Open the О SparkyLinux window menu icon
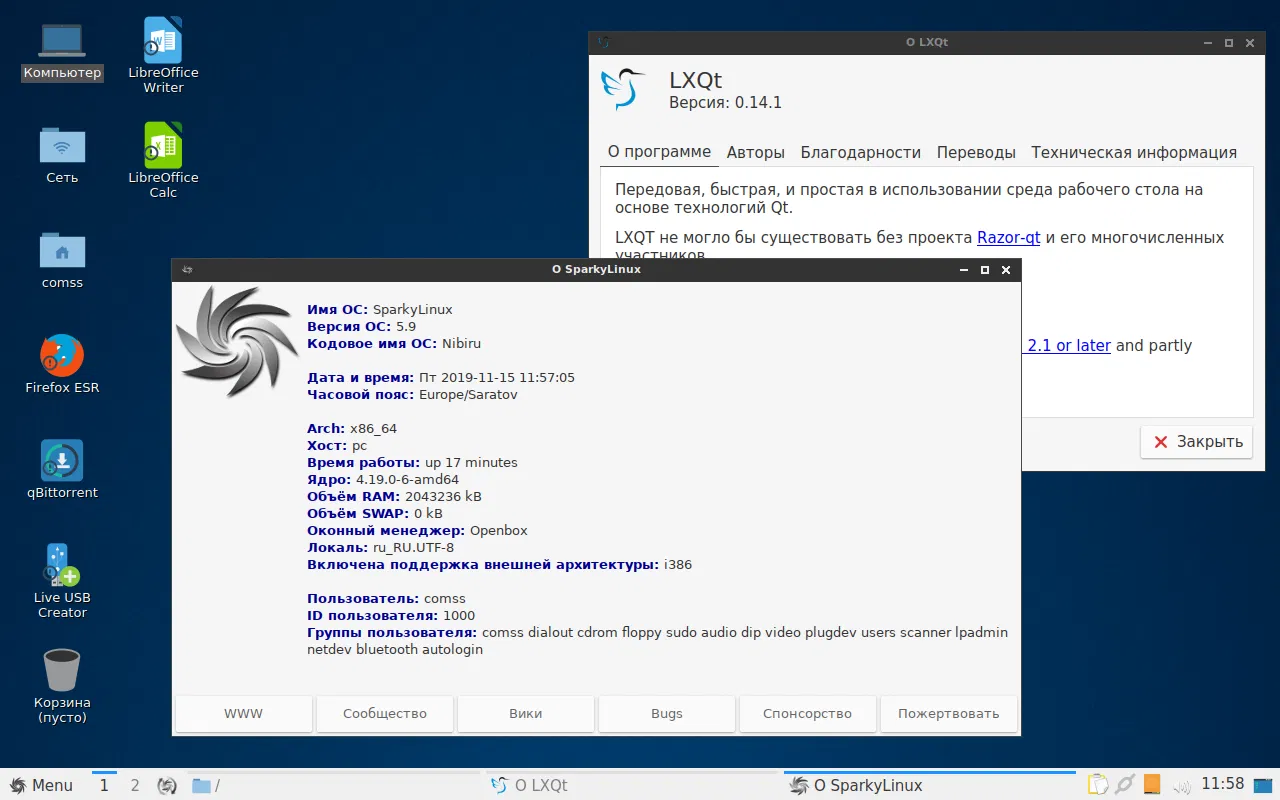The width and height of the screenshot is (1280, 800). tap(187, 270)
